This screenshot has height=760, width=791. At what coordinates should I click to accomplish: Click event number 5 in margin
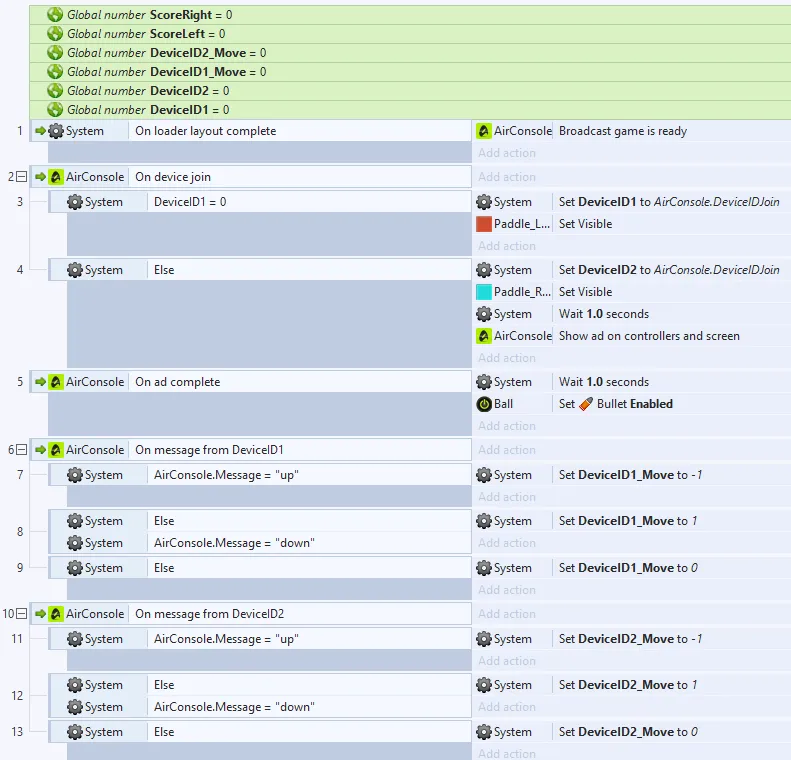[x=20, y=382]
